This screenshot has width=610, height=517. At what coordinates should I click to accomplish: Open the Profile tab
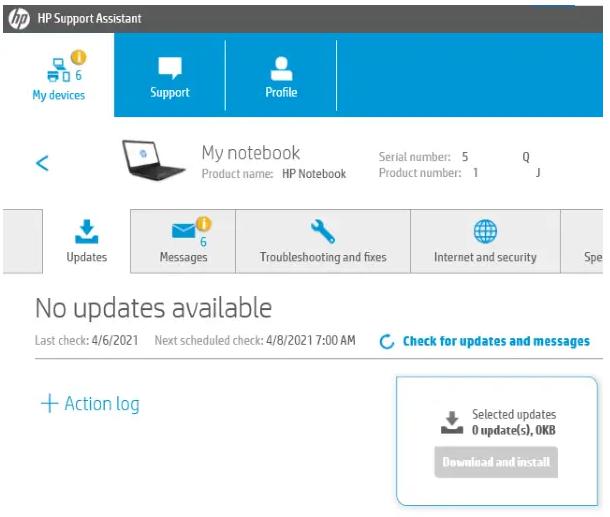point(281,75)
